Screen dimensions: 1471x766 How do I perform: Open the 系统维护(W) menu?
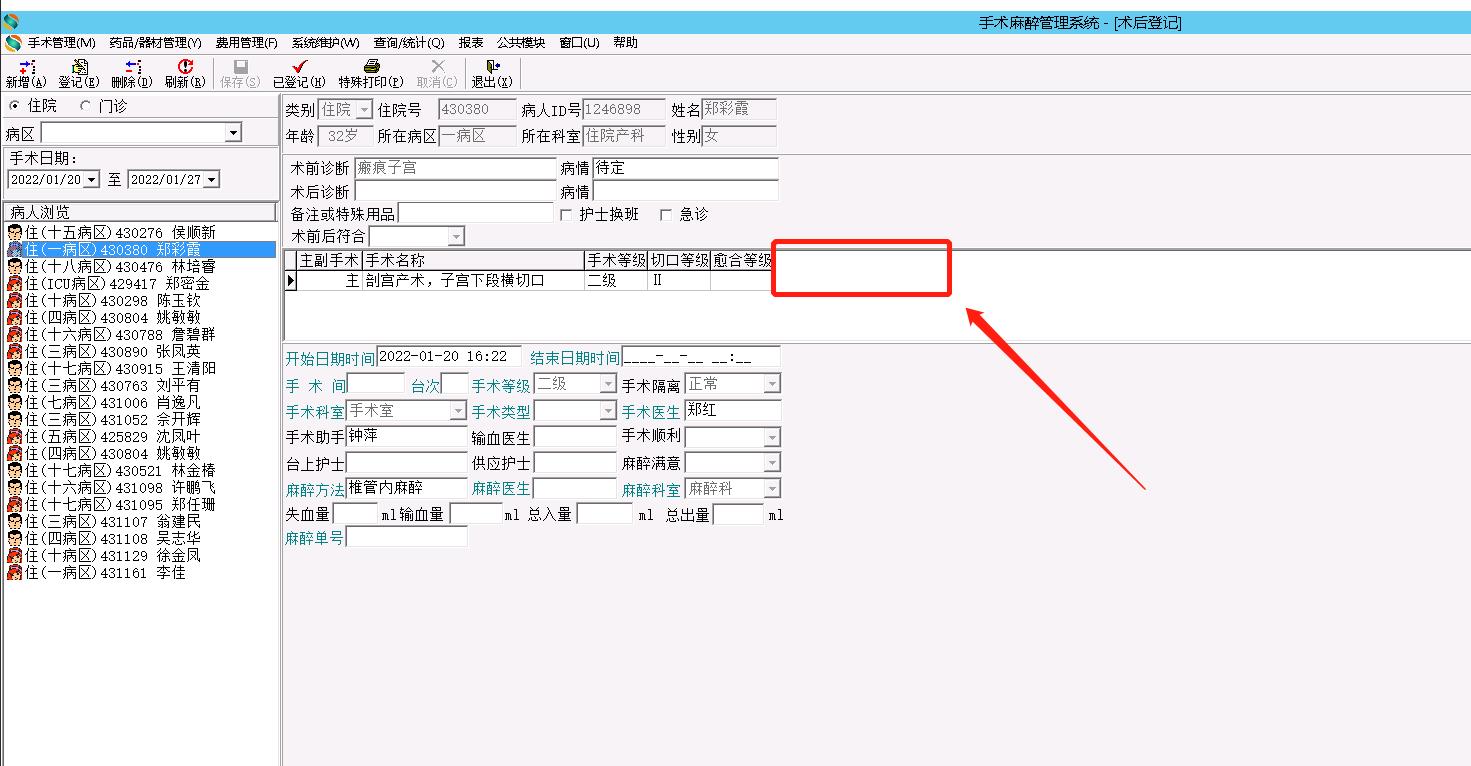326,43
